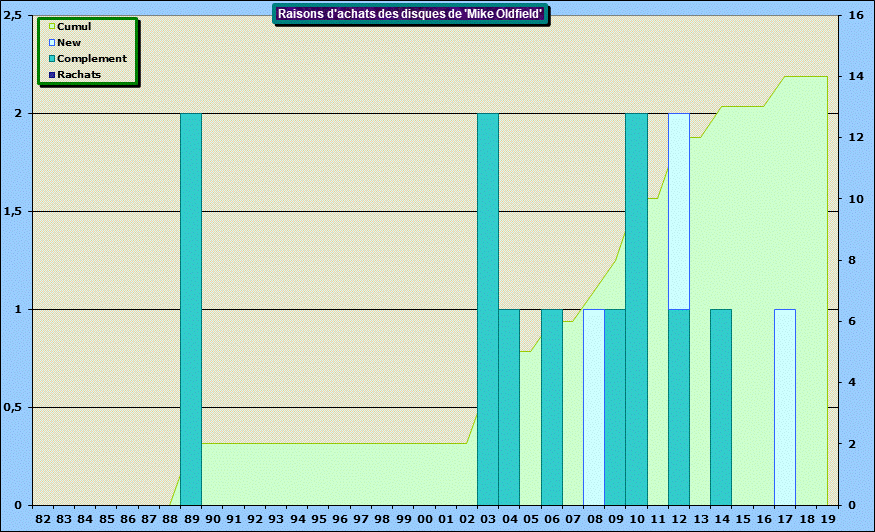Select the teal bar for year 04
Screen dimensions: 875x532
(x=509, y=407)
